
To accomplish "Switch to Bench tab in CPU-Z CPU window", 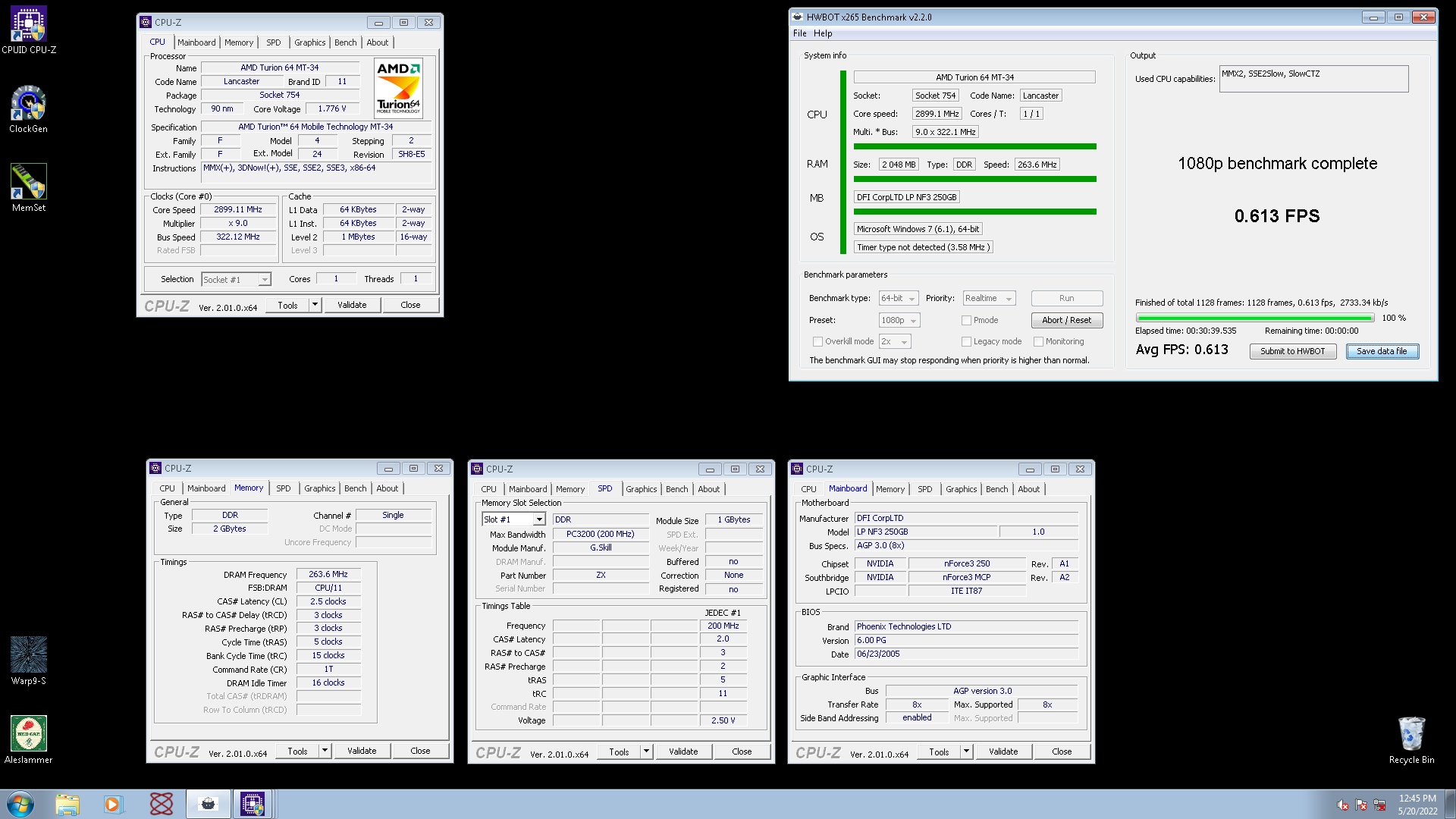I will coord(345,42).
